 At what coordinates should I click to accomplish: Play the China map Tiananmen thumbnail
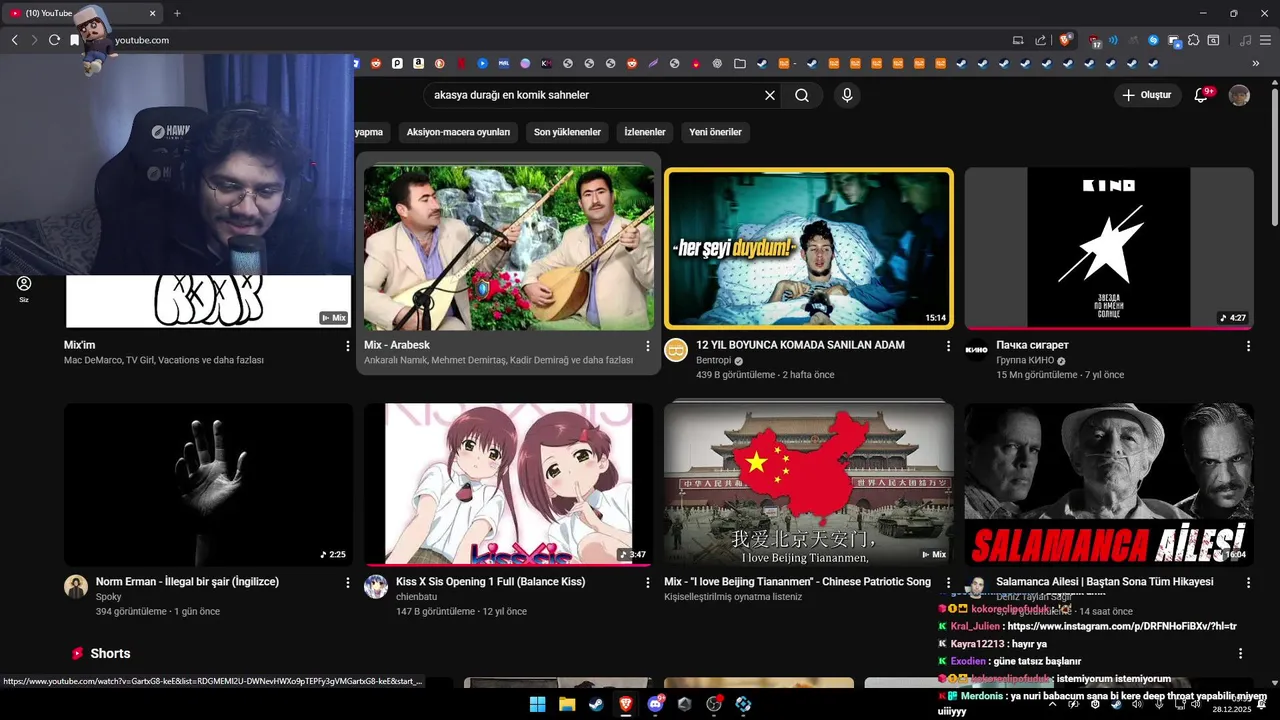(808, 485)
